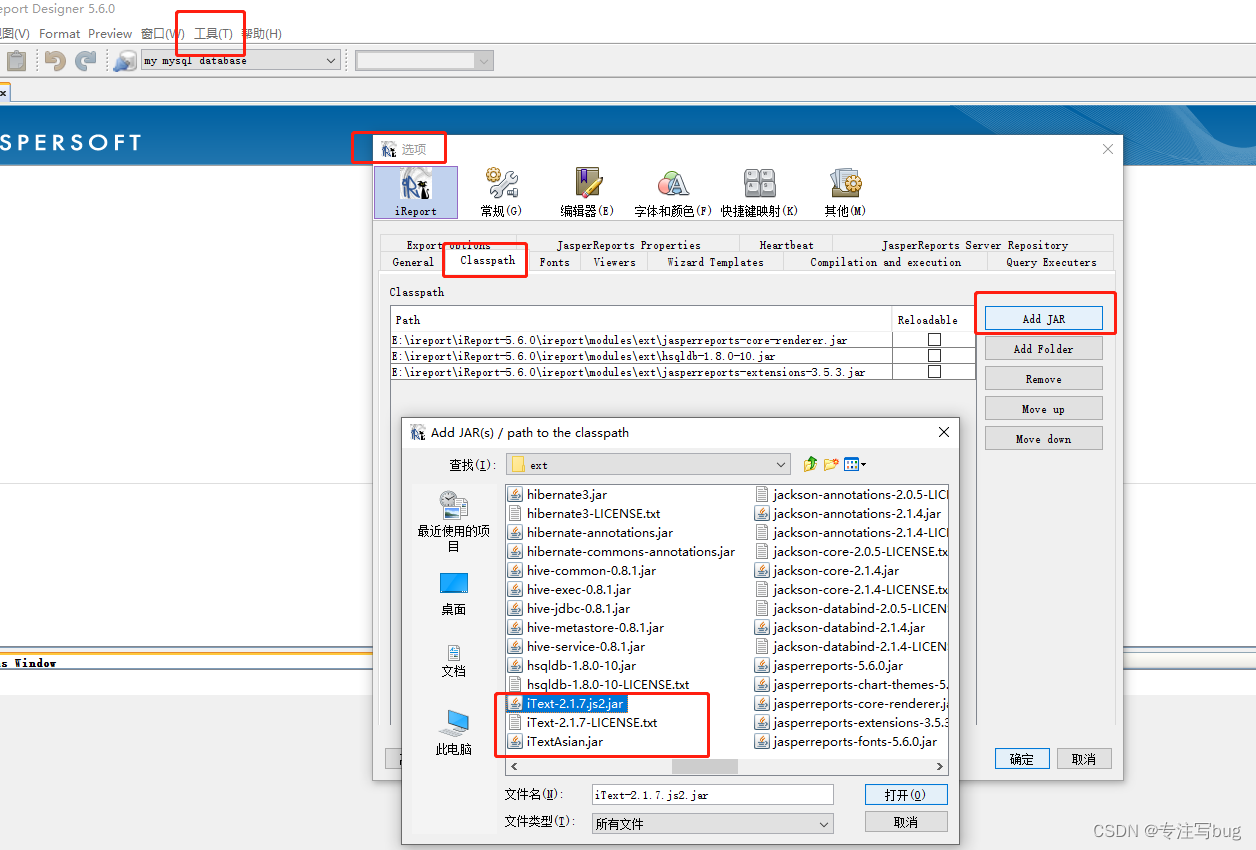The width and height of the screenshot is (1256, 850).
Task: Click the Add Folder button
Action: [1043, 348]
